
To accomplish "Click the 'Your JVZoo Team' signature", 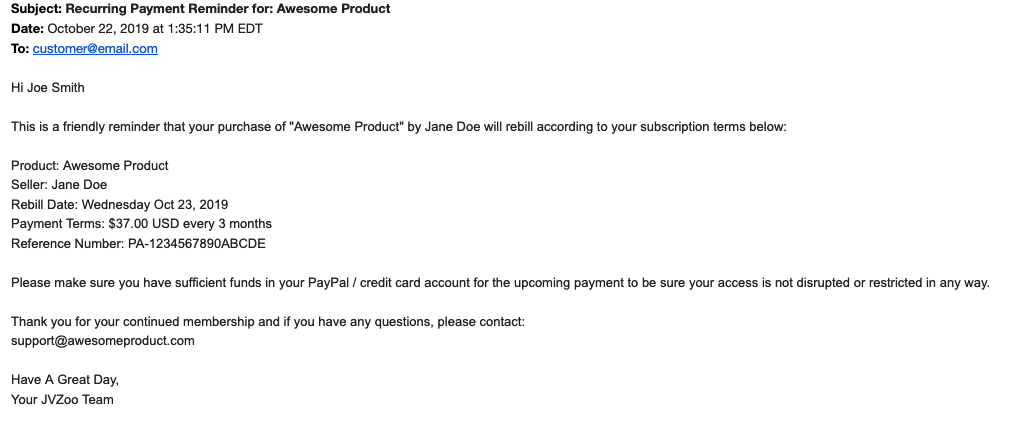I will coord(62,400).
